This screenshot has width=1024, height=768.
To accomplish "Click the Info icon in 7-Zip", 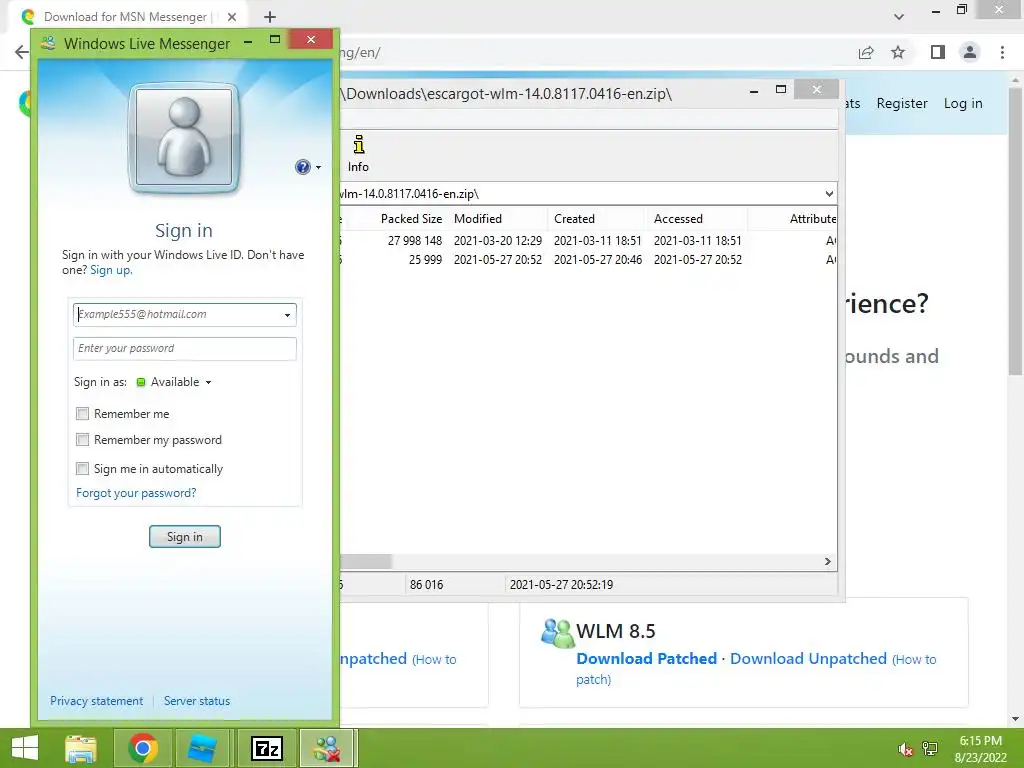I will [x=358, y=154].
